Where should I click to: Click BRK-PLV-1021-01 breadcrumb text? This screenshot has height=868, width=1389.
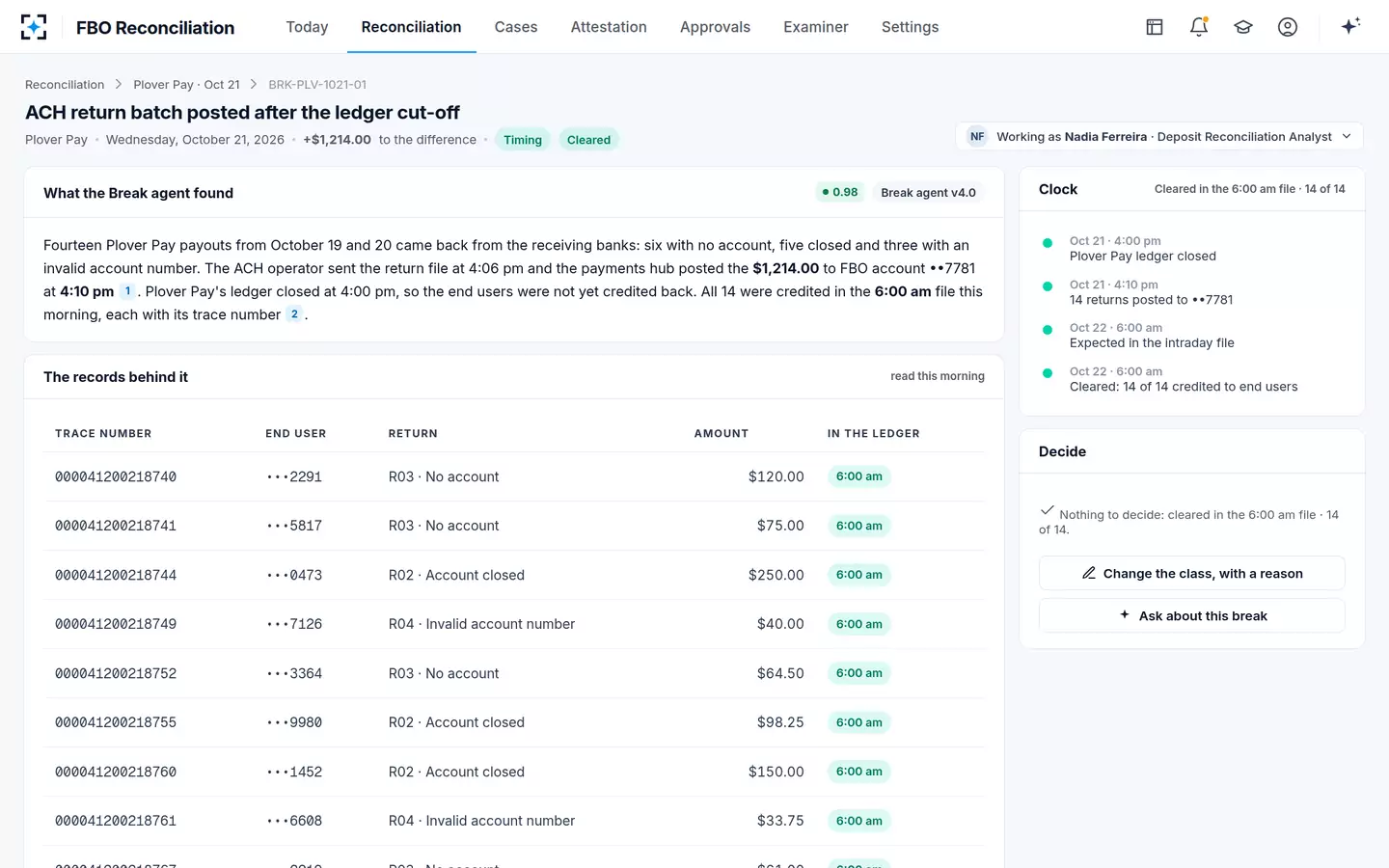(317, 85)
